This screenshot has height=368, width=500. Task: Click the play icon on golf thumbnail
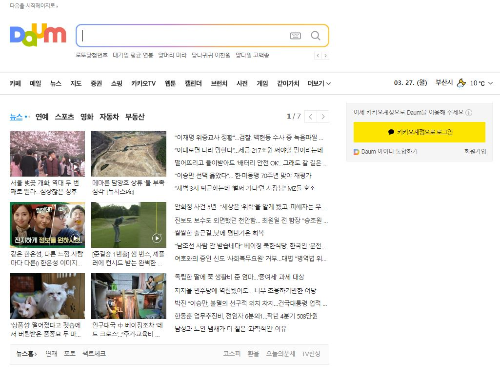[x=157, y=238]
